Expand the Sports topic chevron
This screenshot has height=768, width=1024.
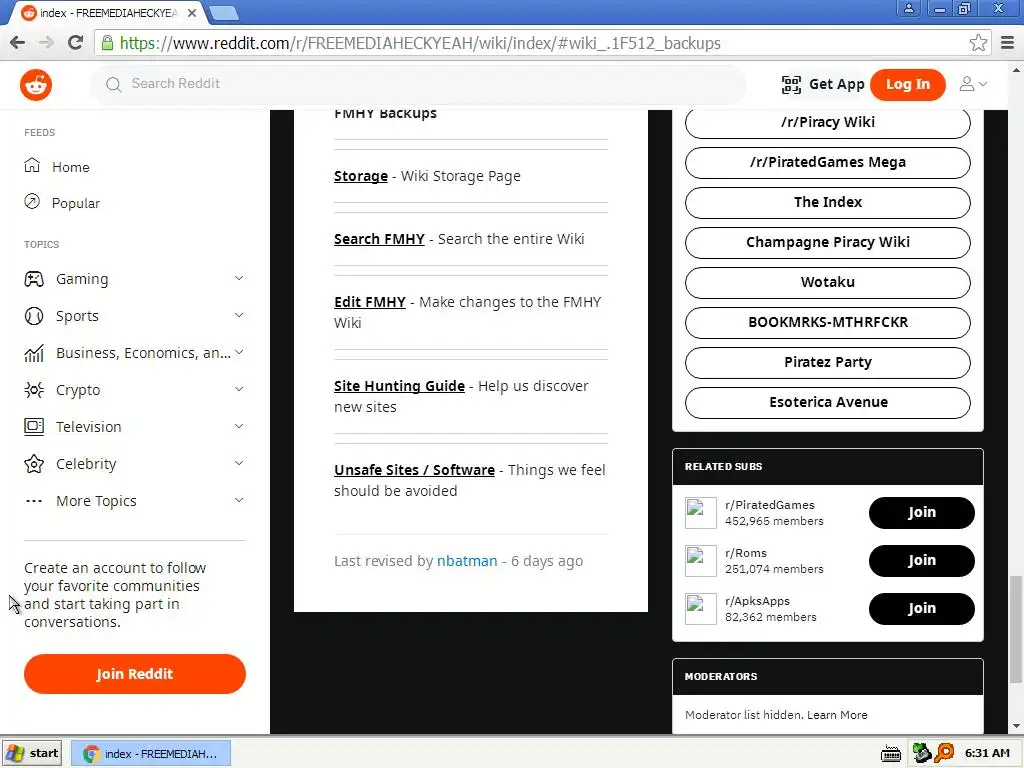pyautogui.click(x=239, y=315)
